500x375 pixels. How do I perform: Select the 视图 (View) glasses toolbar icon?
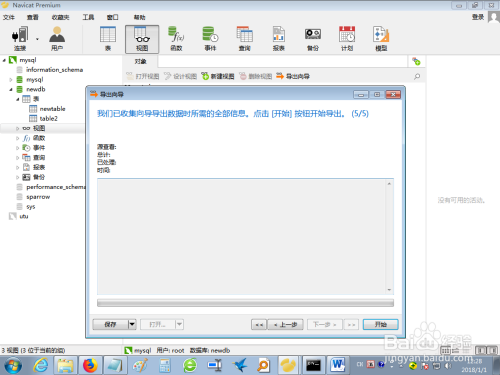point(142,39)
